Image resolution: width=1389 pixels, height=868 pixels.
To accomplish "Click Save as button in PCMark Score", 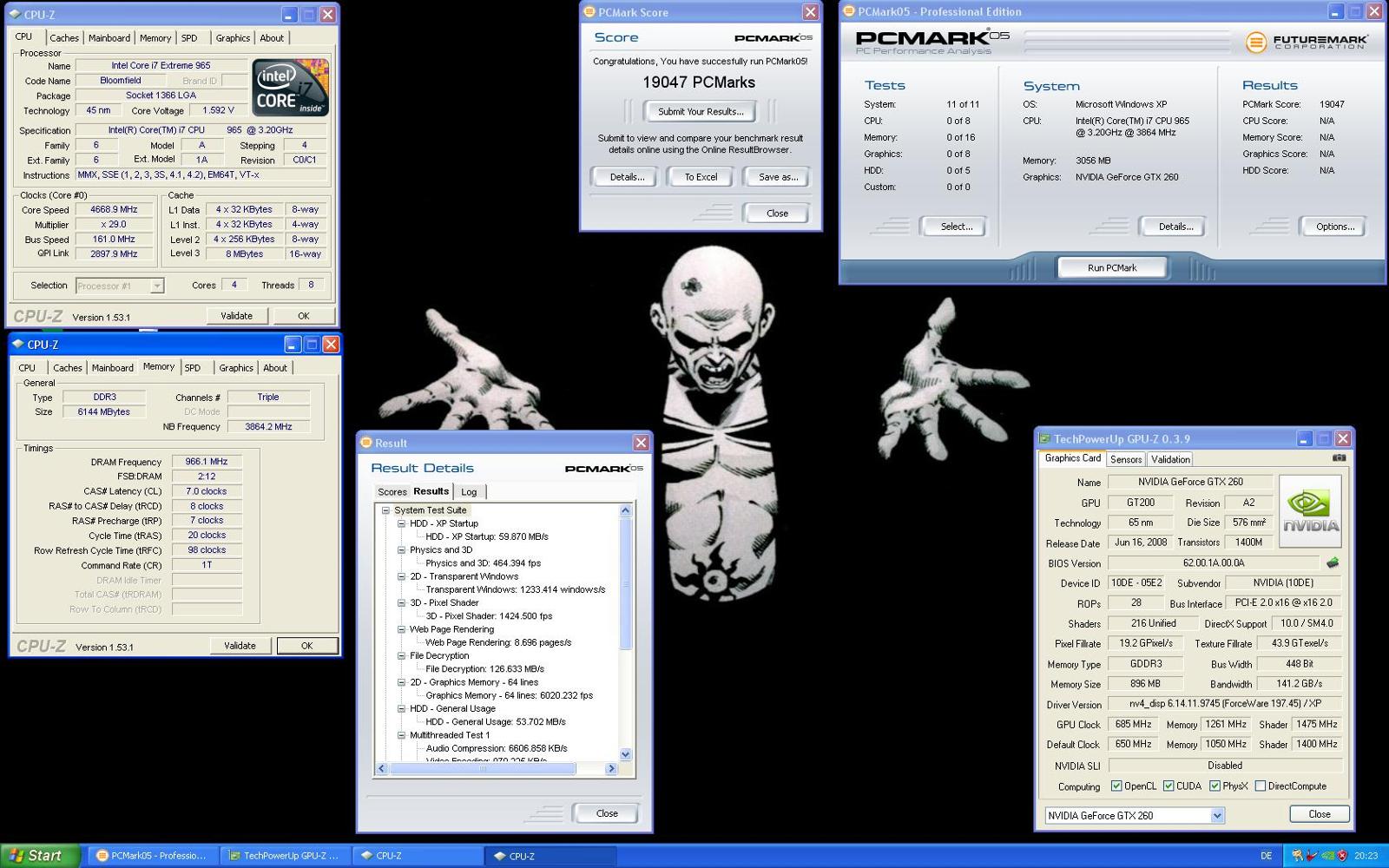I will pos(778,177).
